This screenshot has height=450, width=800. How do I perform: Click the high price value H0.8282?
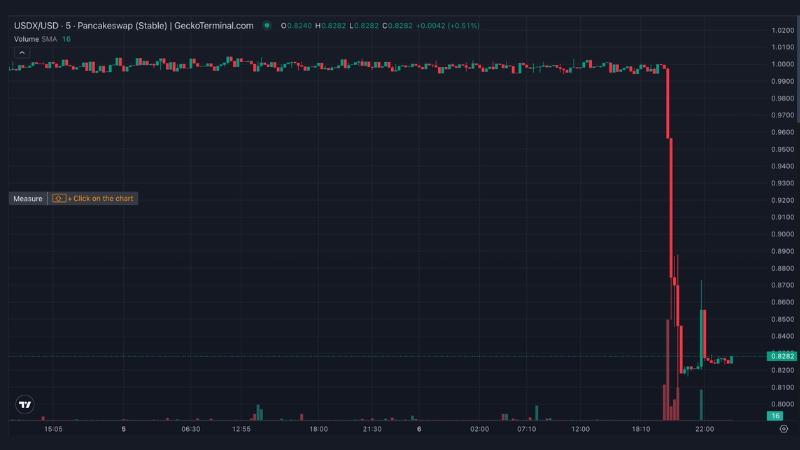330,26
